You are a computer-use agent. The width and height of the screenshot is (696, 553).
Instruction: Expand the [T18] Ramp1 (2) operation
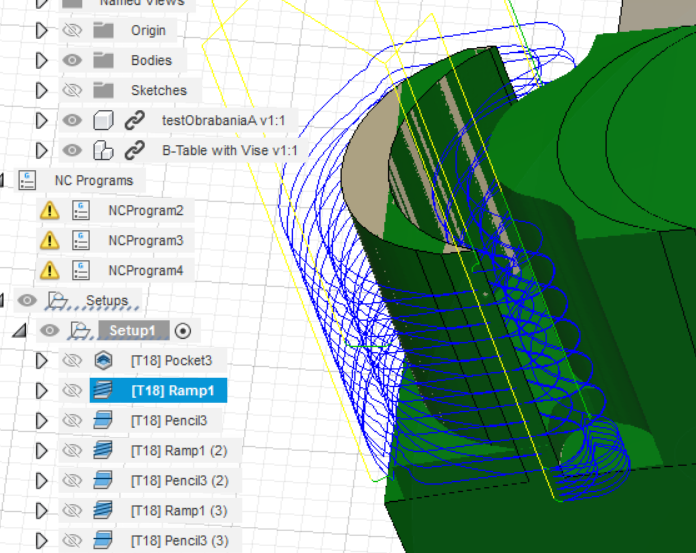[41, 450]
